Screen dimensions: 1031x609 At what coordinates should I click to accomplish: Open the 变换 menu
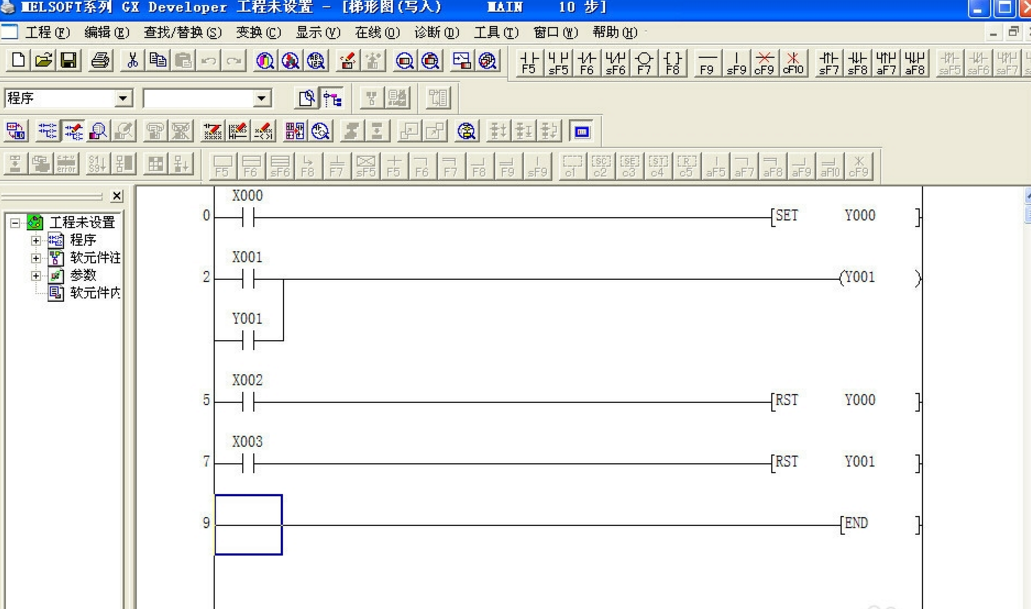tap(257, 32)
